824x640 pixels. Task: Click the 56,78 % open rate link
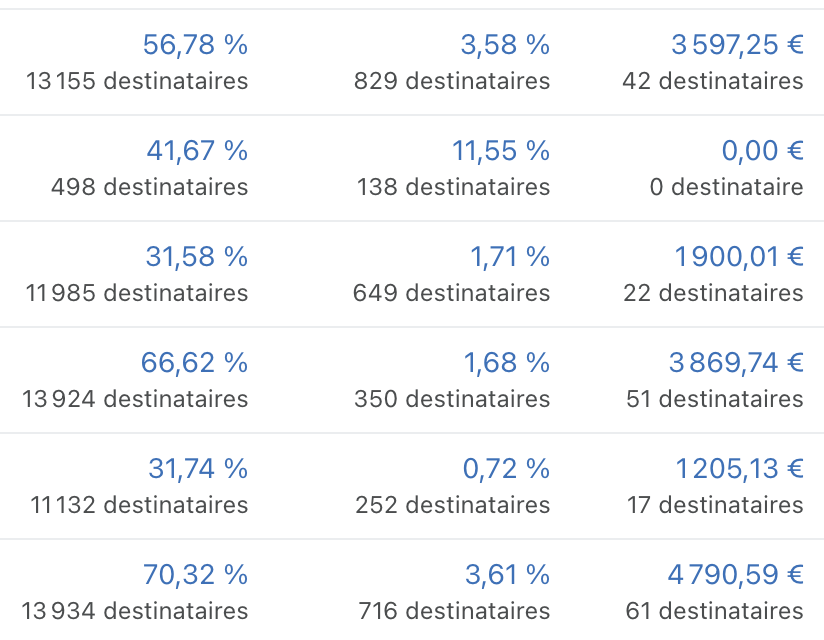(x=195, y=45)
